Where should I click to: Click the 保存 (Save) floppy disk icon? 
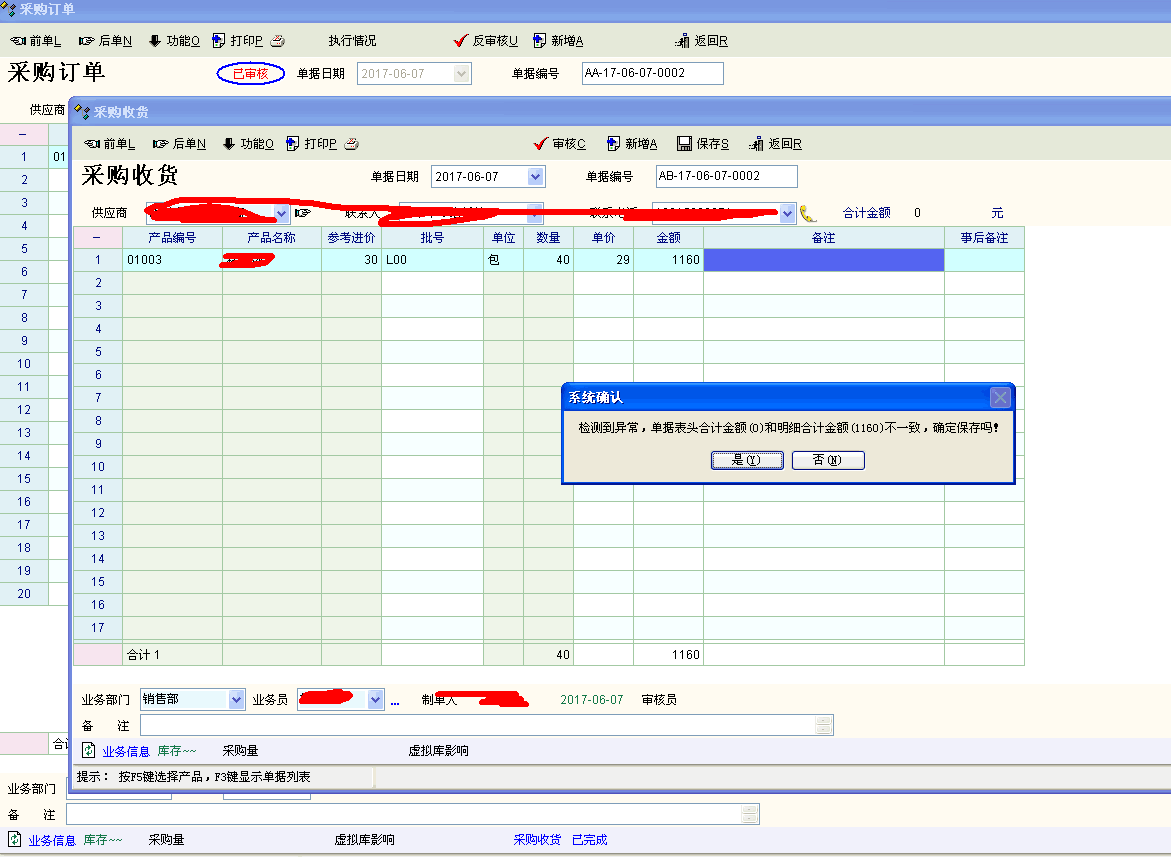[x=684, y=143]
